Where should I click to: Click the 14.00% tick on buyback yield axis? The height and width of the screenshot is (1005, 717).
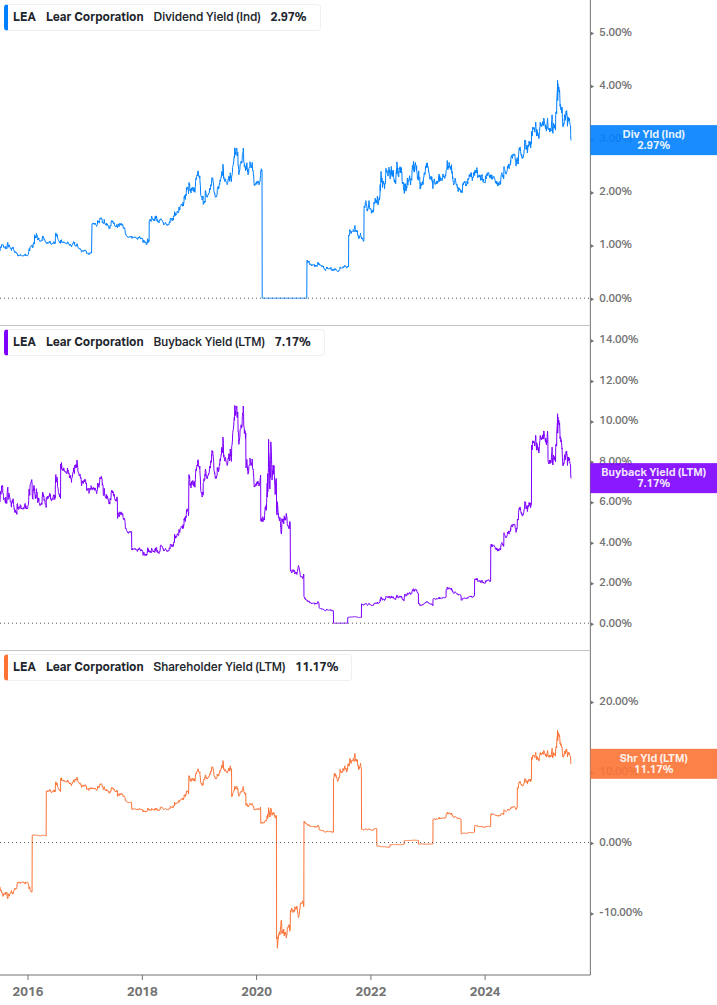pyautogui.click(x=618, y=339)
